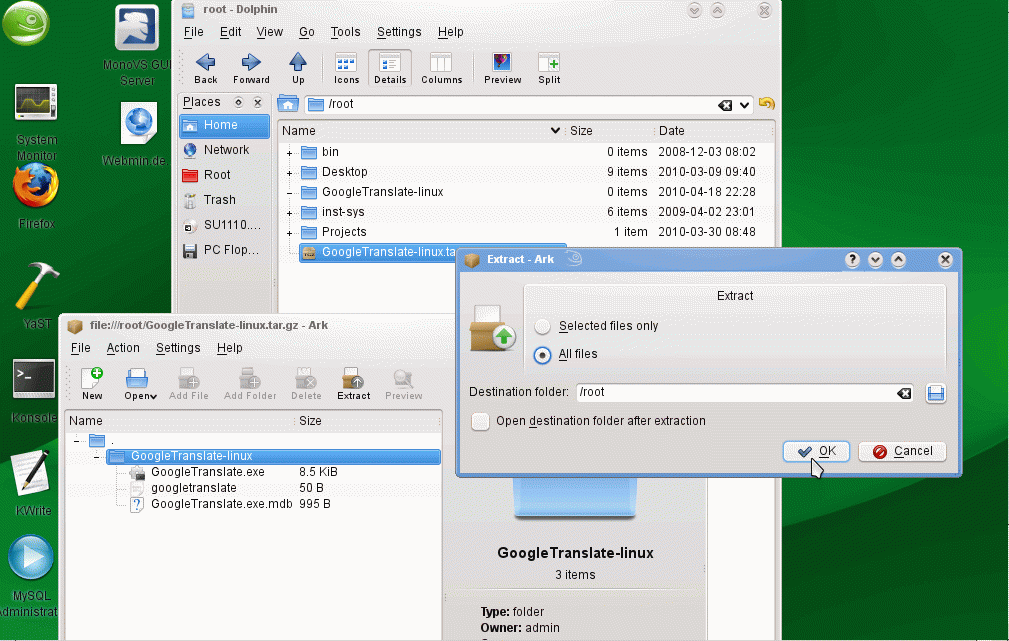The width and height of the screenshot is (1009, 641).
Task: Switch Dolphin to Icons view
Action: [346, 68]
